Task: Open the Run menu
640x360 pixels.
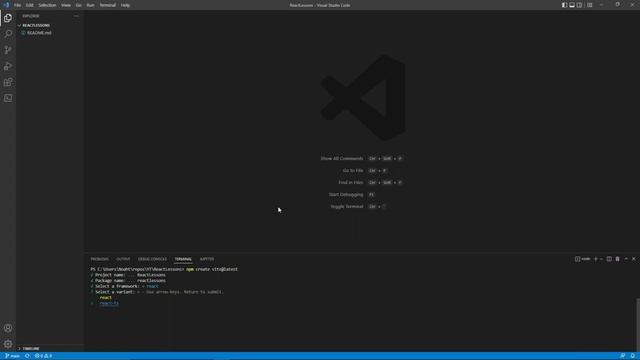Action: tap(90, 5)
